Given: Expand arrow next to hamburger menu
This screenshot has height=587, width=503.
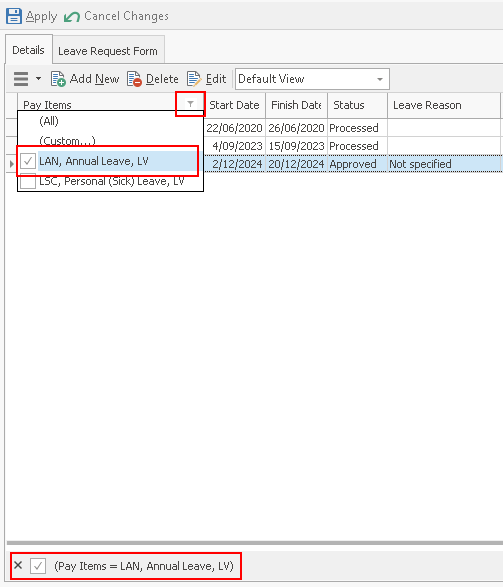Looking at the screenshot, I should coord(38,79).
